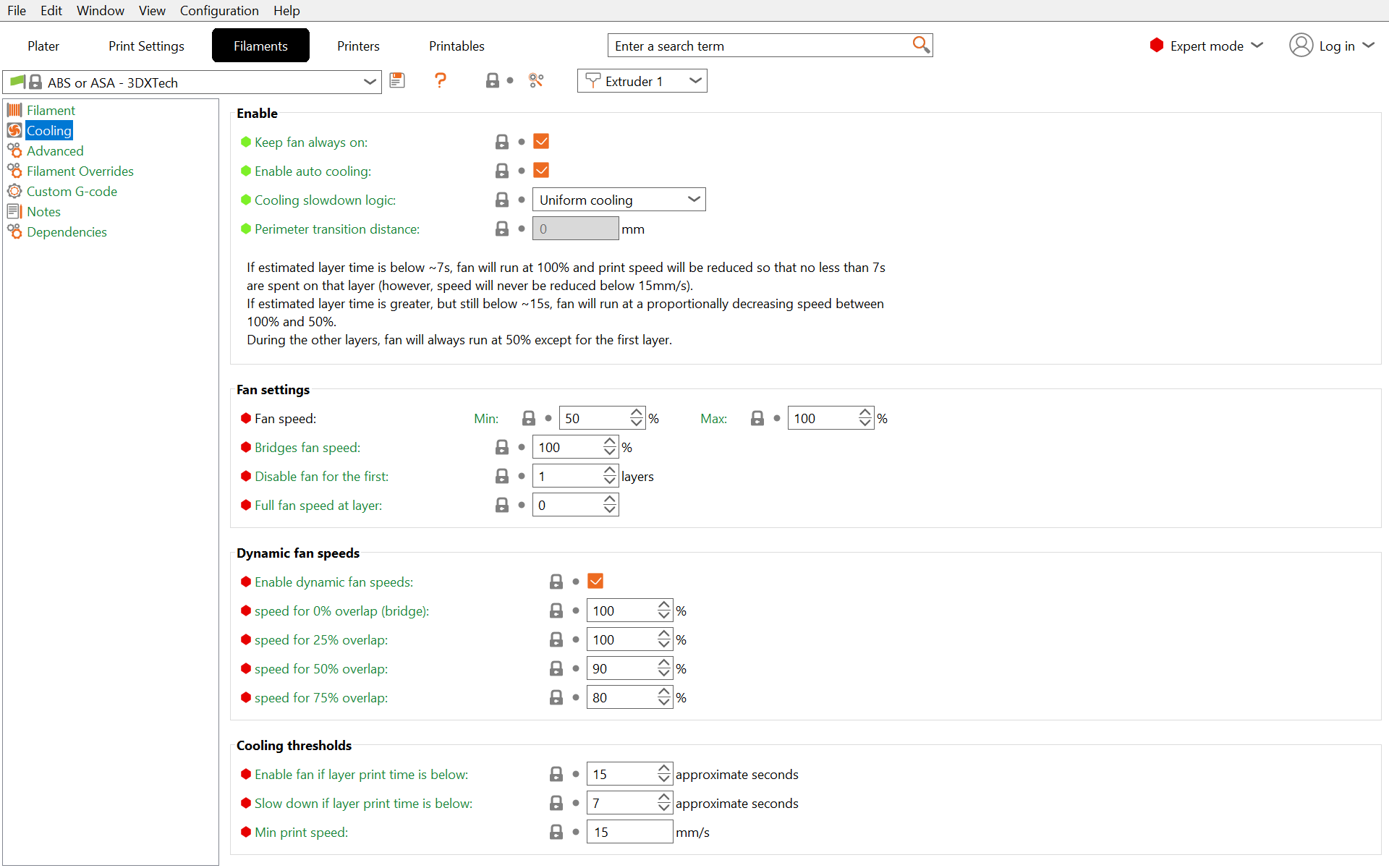
Task: Click the lock icon for speed for 50% overlap
Action: pos(556,668)
